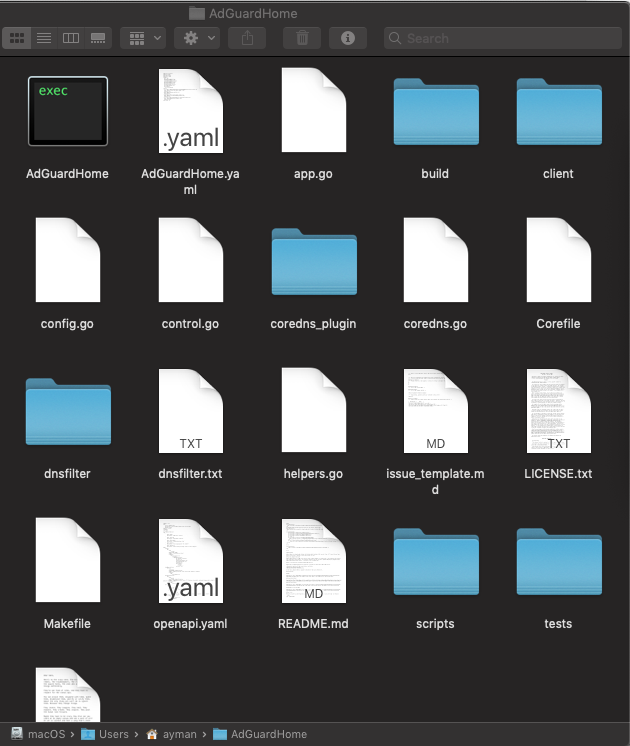
Task: Click AdGuardHome folder in path bar
Action: tap(260, 734)
